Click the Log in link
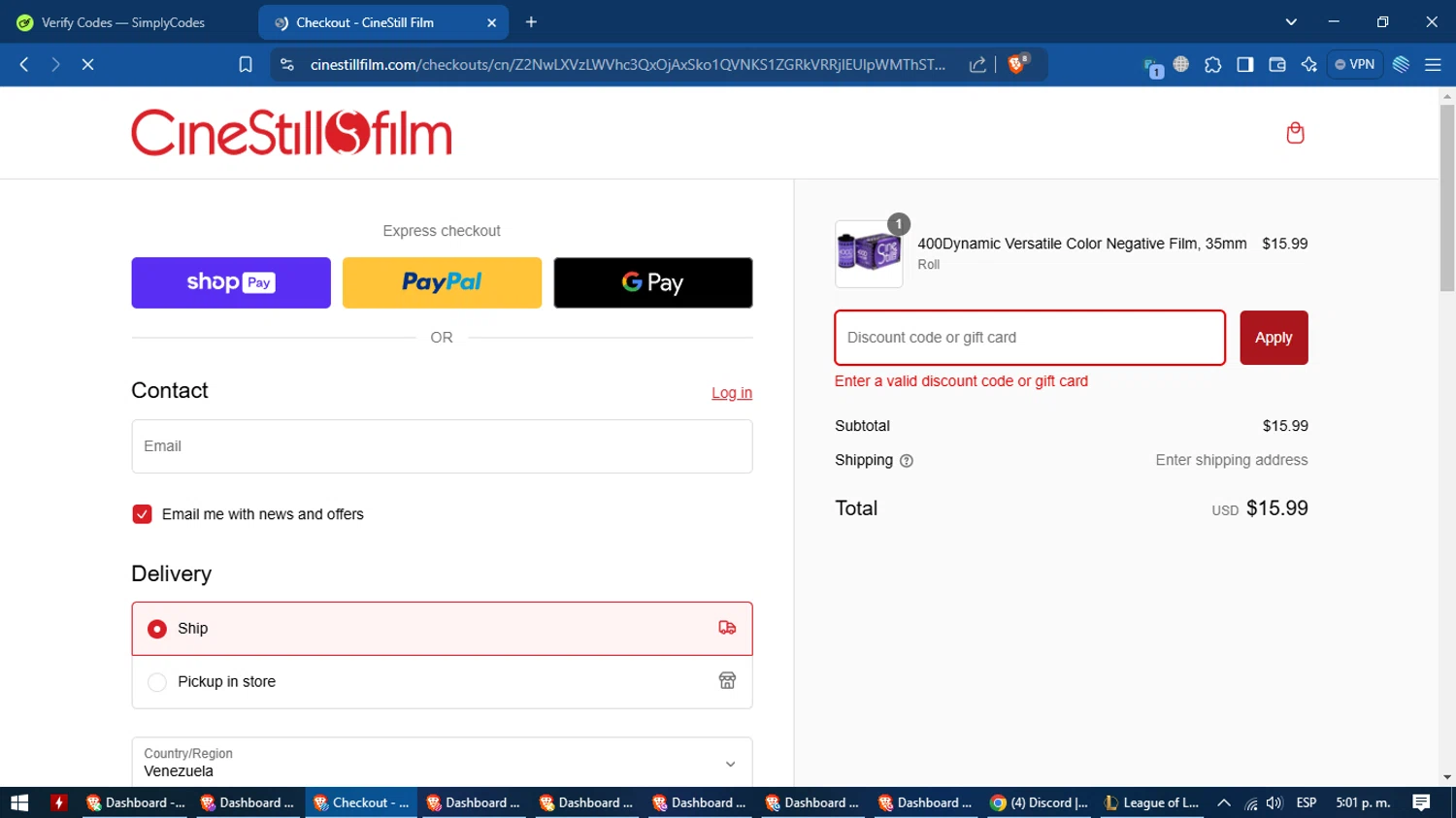The image size is (1456, 818). tap(732, 393)
